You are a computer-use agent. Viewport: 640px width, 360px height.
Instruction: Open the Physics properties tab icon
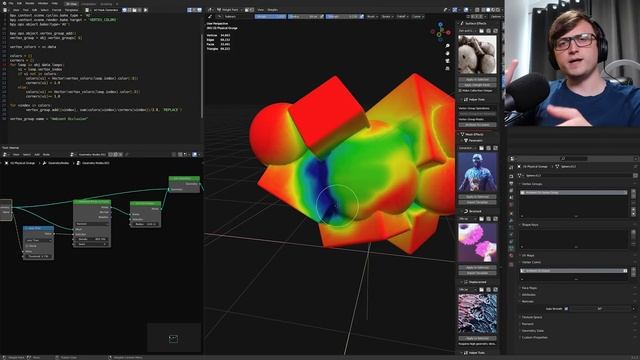point(511,234)
